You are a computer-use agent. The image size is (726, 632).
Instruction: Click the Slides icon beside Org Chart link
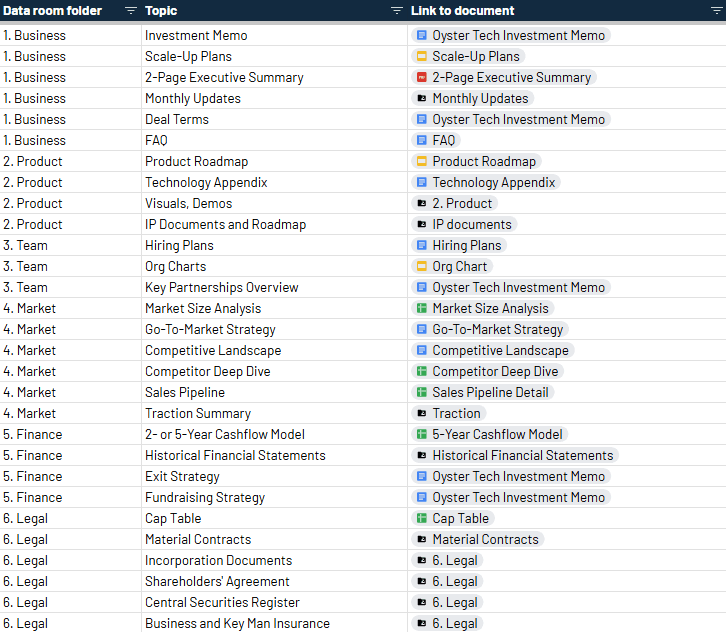point(422,266)
